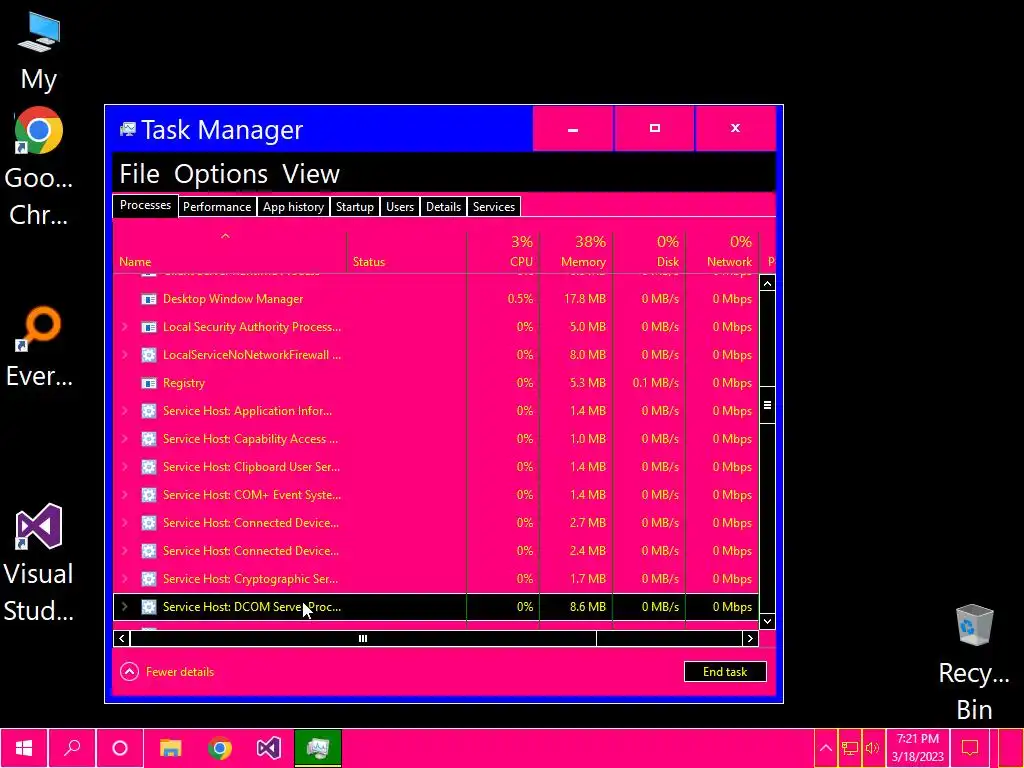Screen dimensions: 1024x768
Task: Sort processes by Memory column
Action: [576, 251]
